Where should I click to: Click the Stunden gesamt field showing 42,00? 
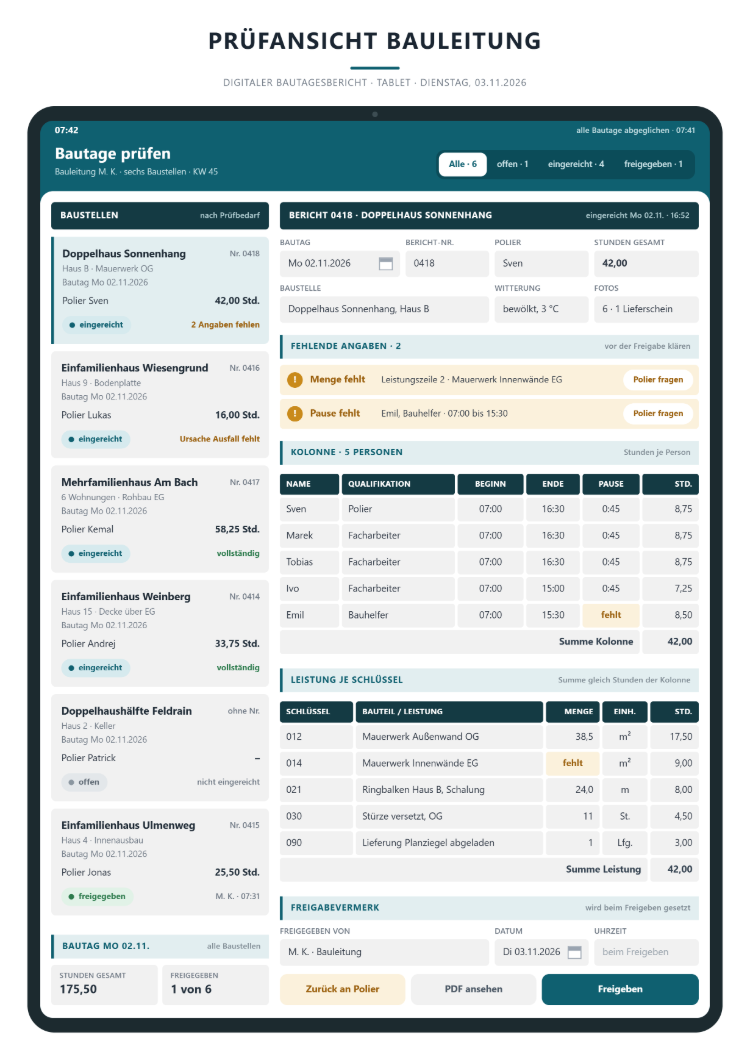click(x=647, y=264)
